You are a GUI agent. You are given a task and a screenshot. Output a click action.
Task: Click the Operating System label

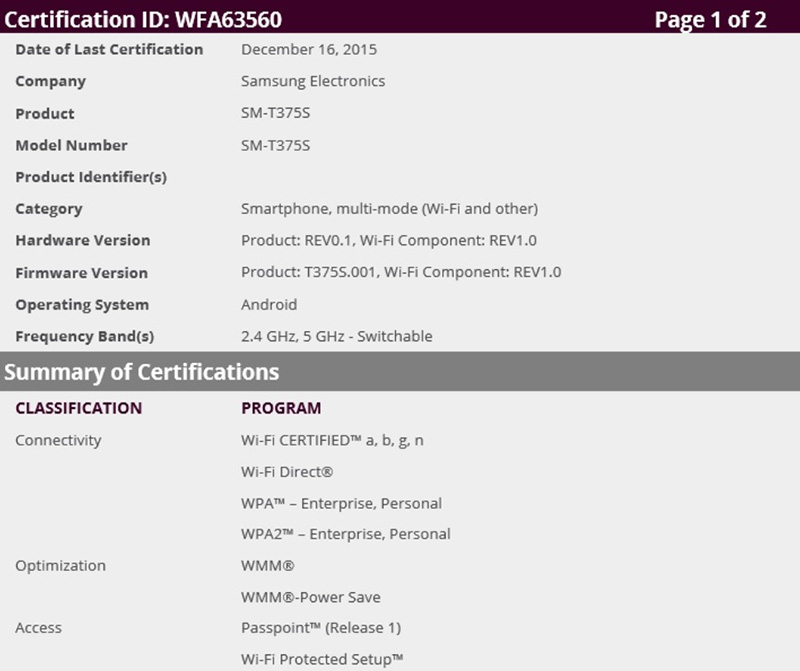pyautogui.click(x=82, y=305)
